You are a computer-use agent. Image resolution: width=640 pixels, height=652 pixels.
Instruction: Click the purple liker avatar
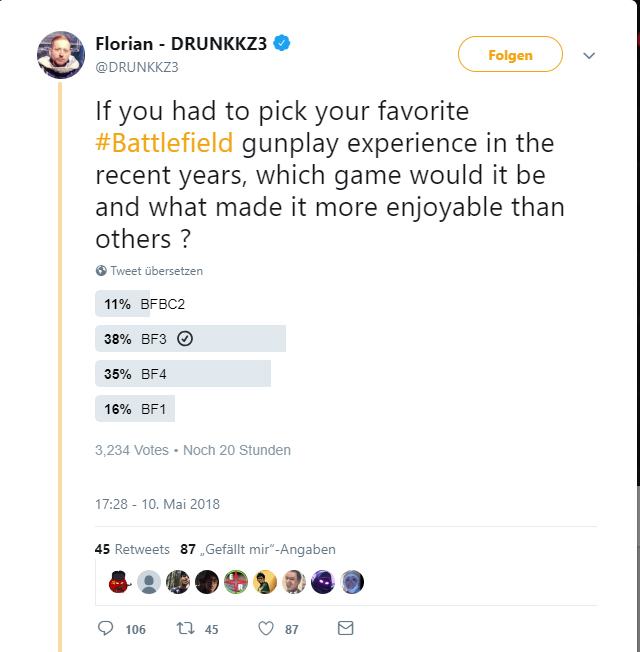(x=322, y=582)
